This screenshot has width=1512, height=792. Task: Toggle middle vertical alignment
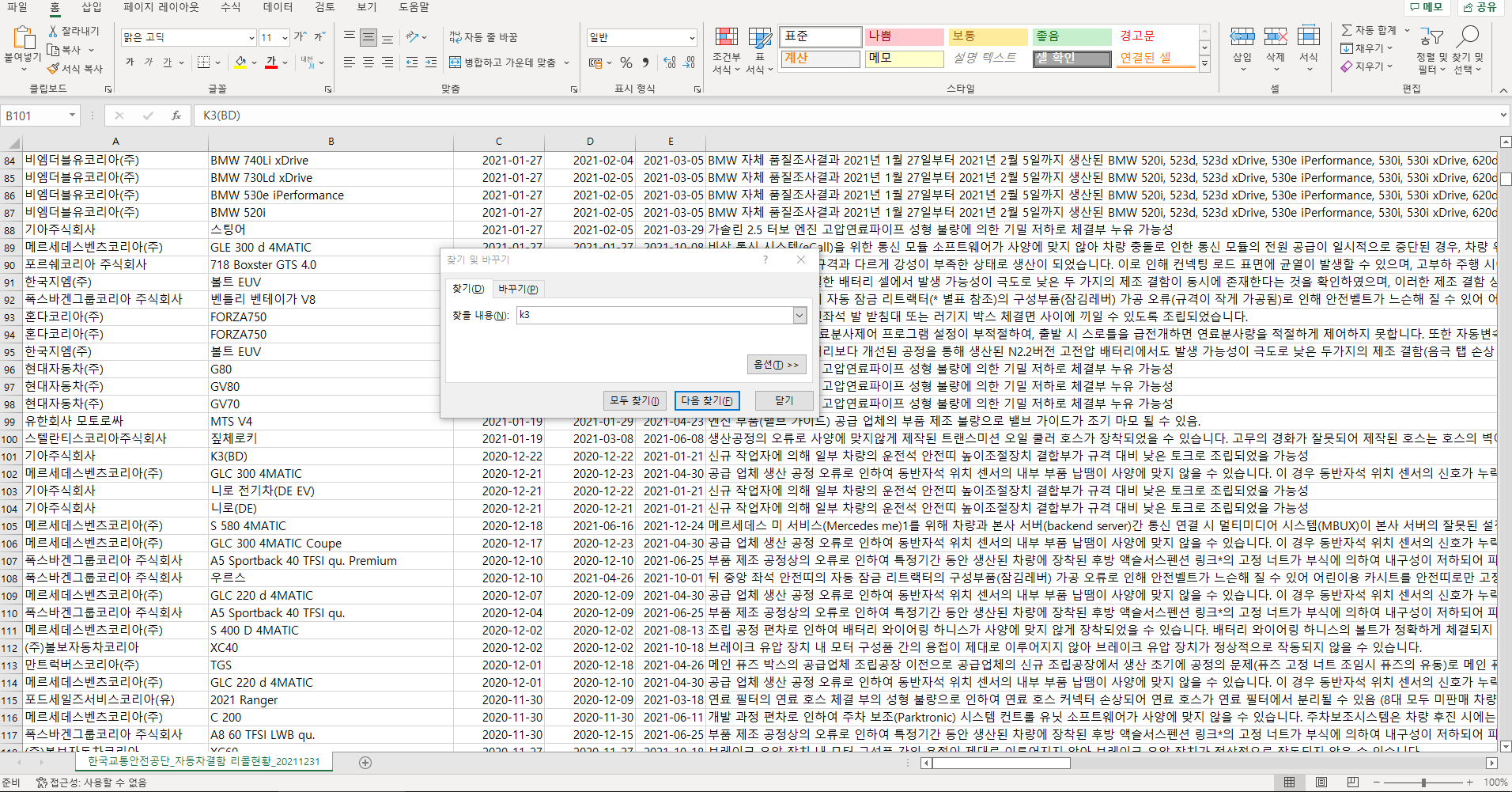click(369, 37)
